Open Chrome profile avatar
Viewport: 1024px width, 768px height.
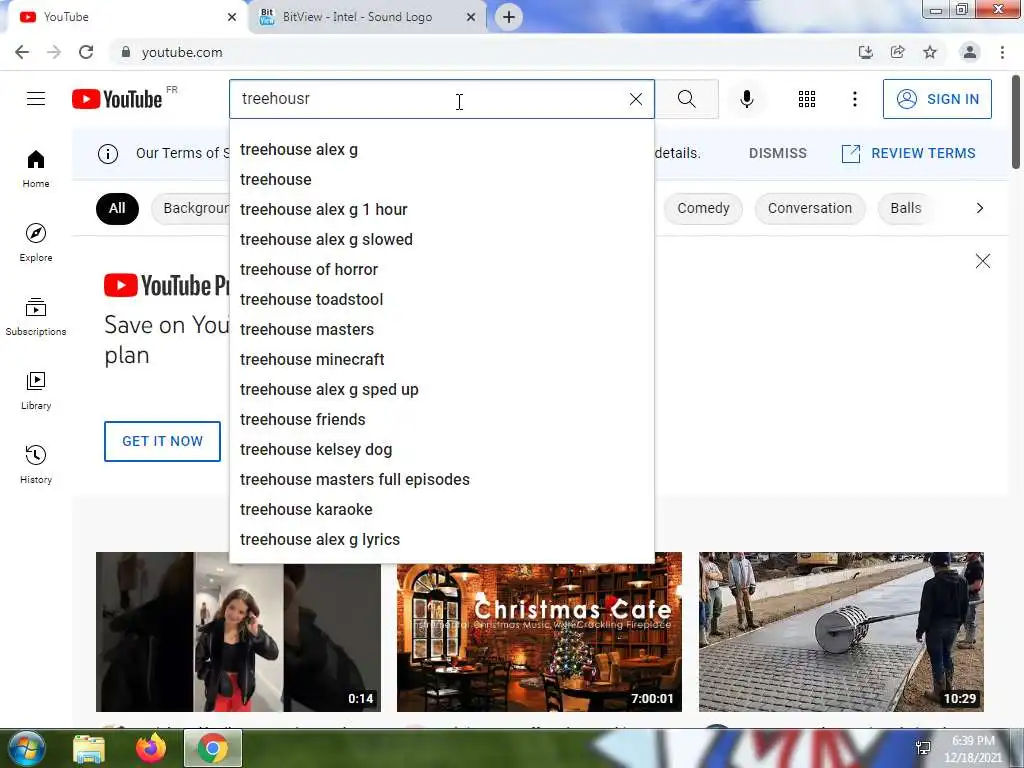pos(970,52)
